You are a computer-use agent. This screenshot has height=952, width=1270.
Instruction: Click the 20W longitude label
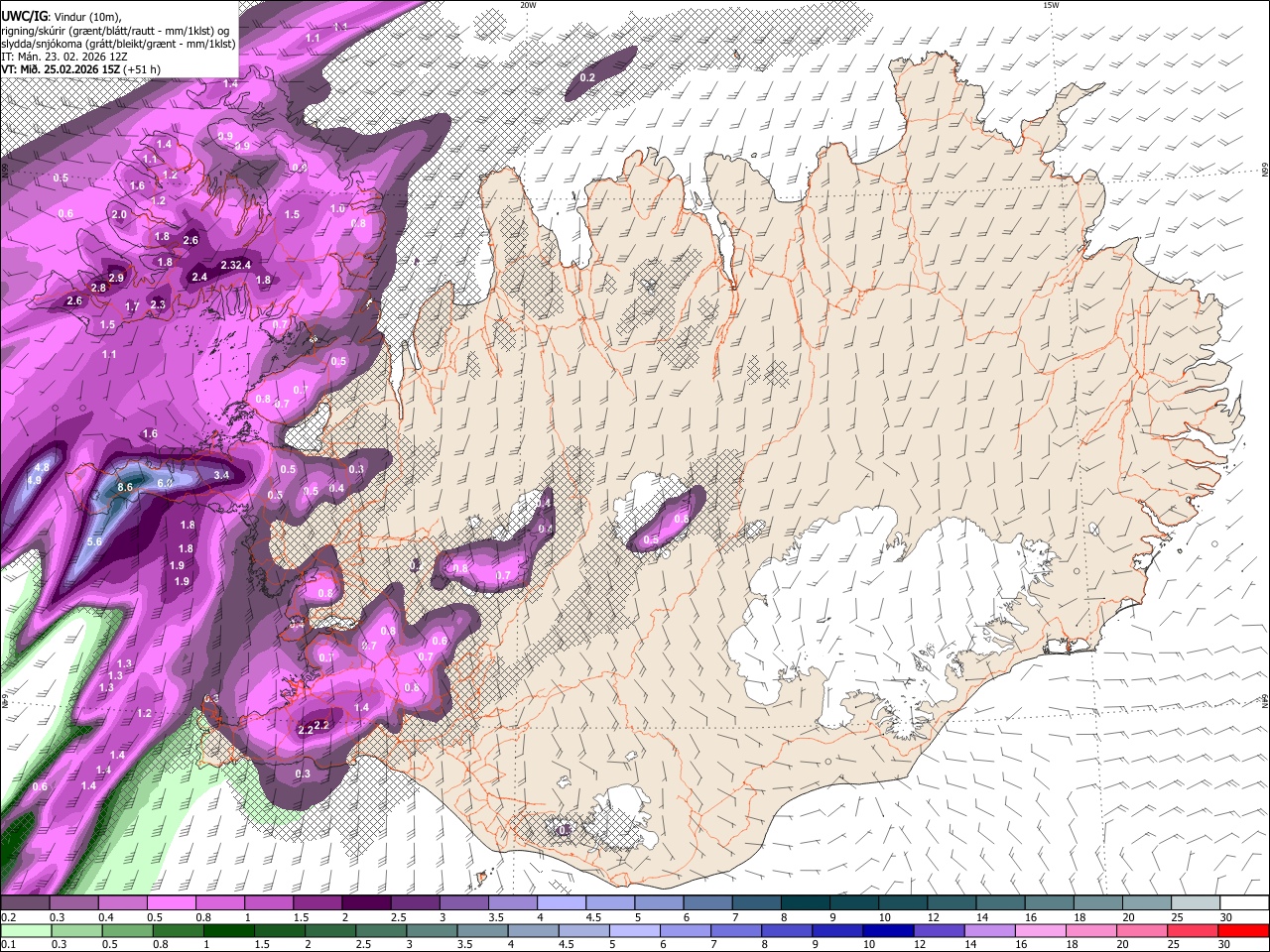[528, 5]
